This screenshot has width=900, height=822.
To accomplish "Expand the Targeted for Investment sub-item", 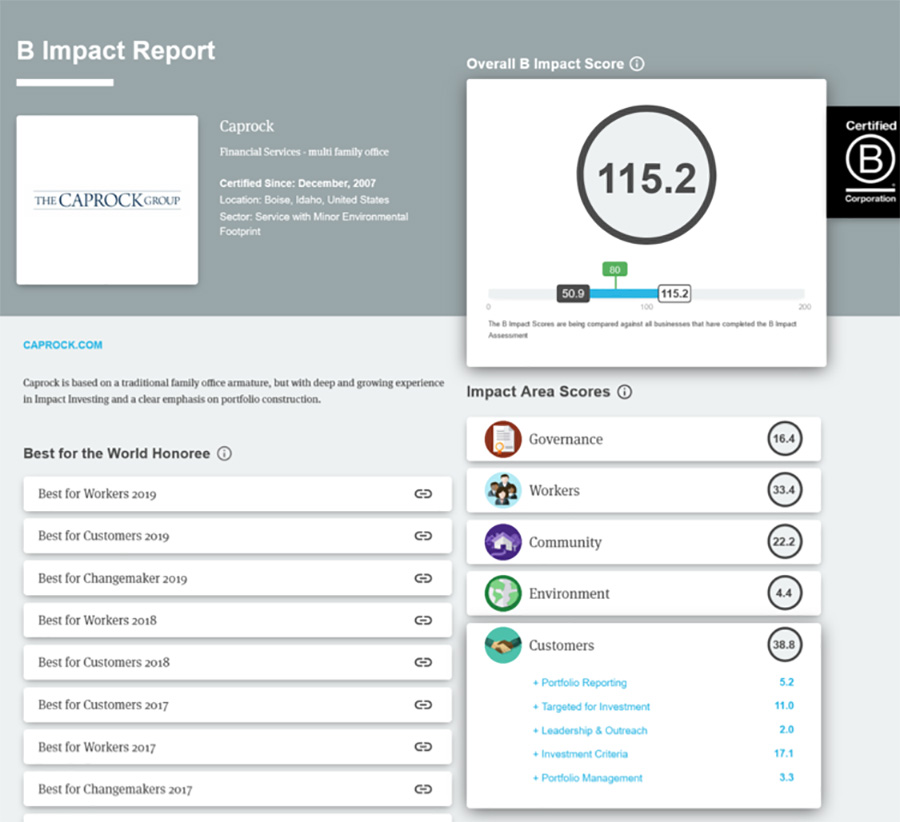I will pyautogui.click(x=591, y=707).
